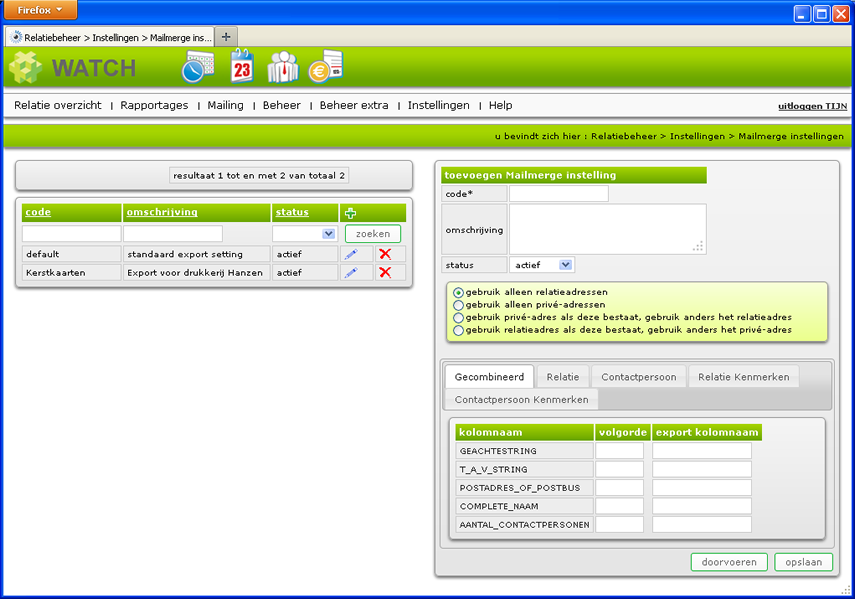Open the Firefox menu button
The image size is (855, 599).
tap(40, 10)
